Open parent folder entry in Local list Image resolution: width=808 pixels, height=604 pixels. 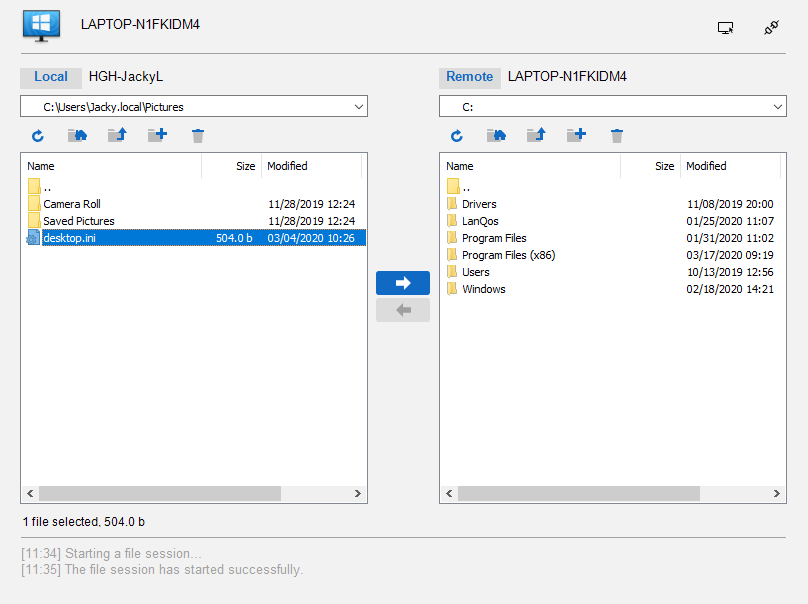point(194,187)
